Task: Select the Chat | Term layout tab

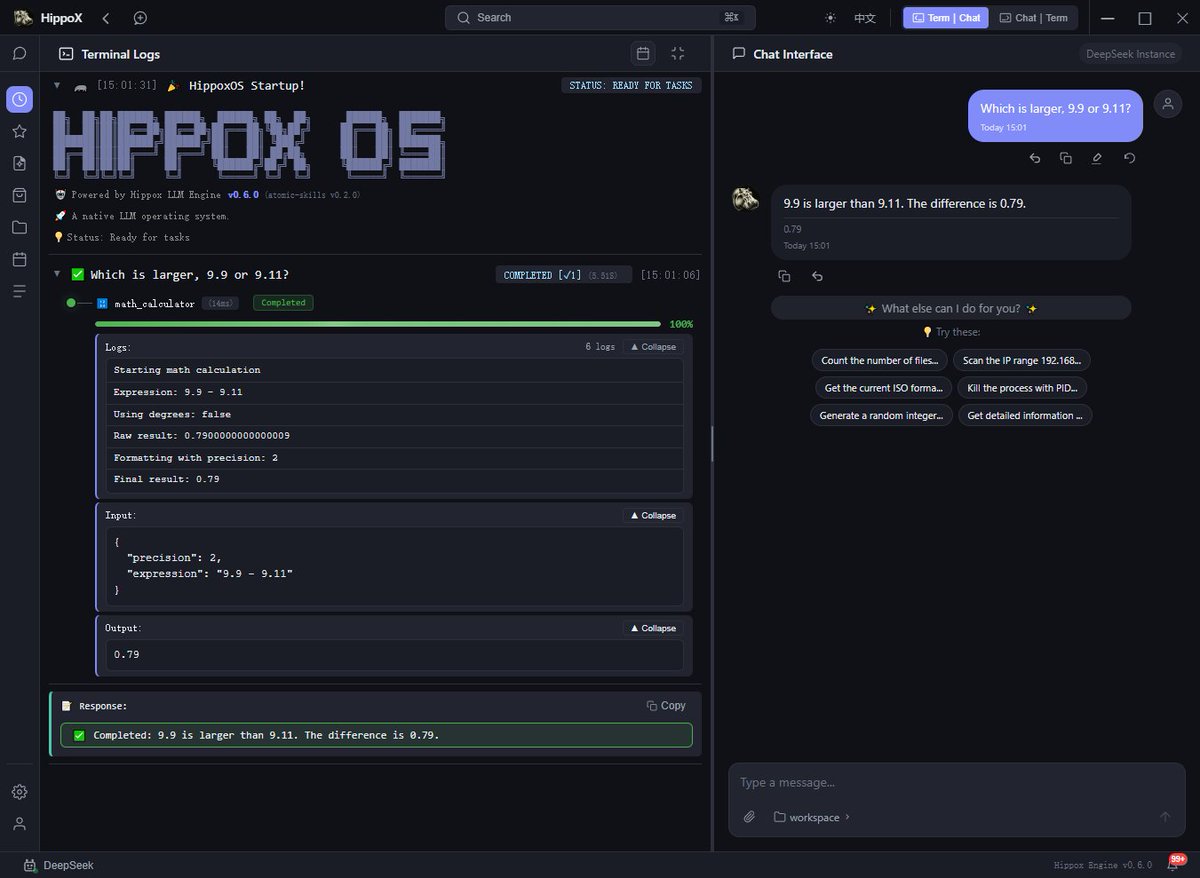Action: [x=1033, y=18]
